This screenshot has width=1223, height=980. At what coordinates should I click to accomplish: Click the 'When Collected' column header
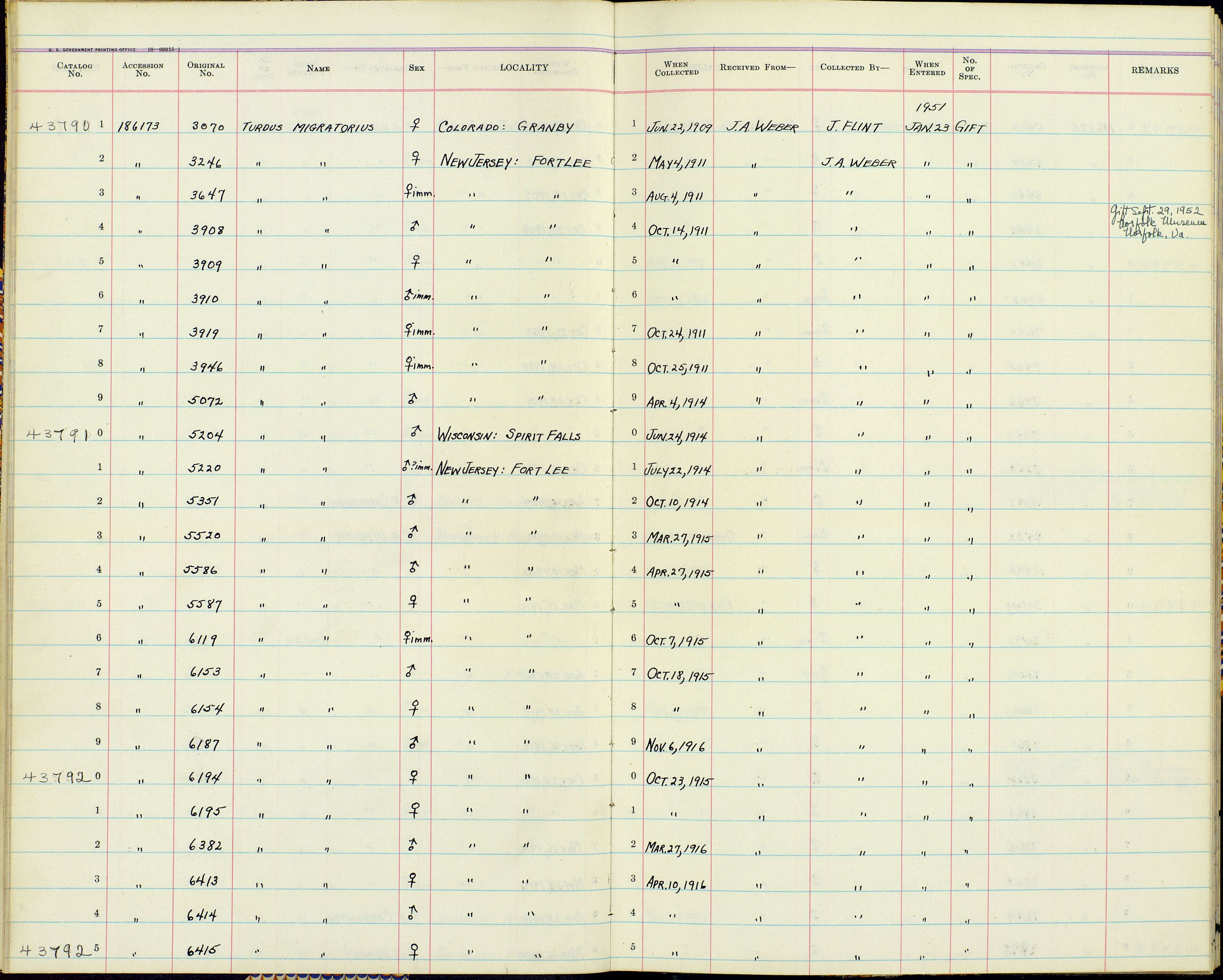tap(676, 69)
